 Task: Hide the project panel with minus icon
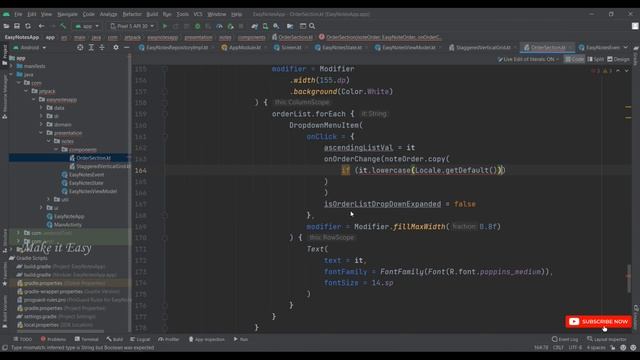click(127, 48)
